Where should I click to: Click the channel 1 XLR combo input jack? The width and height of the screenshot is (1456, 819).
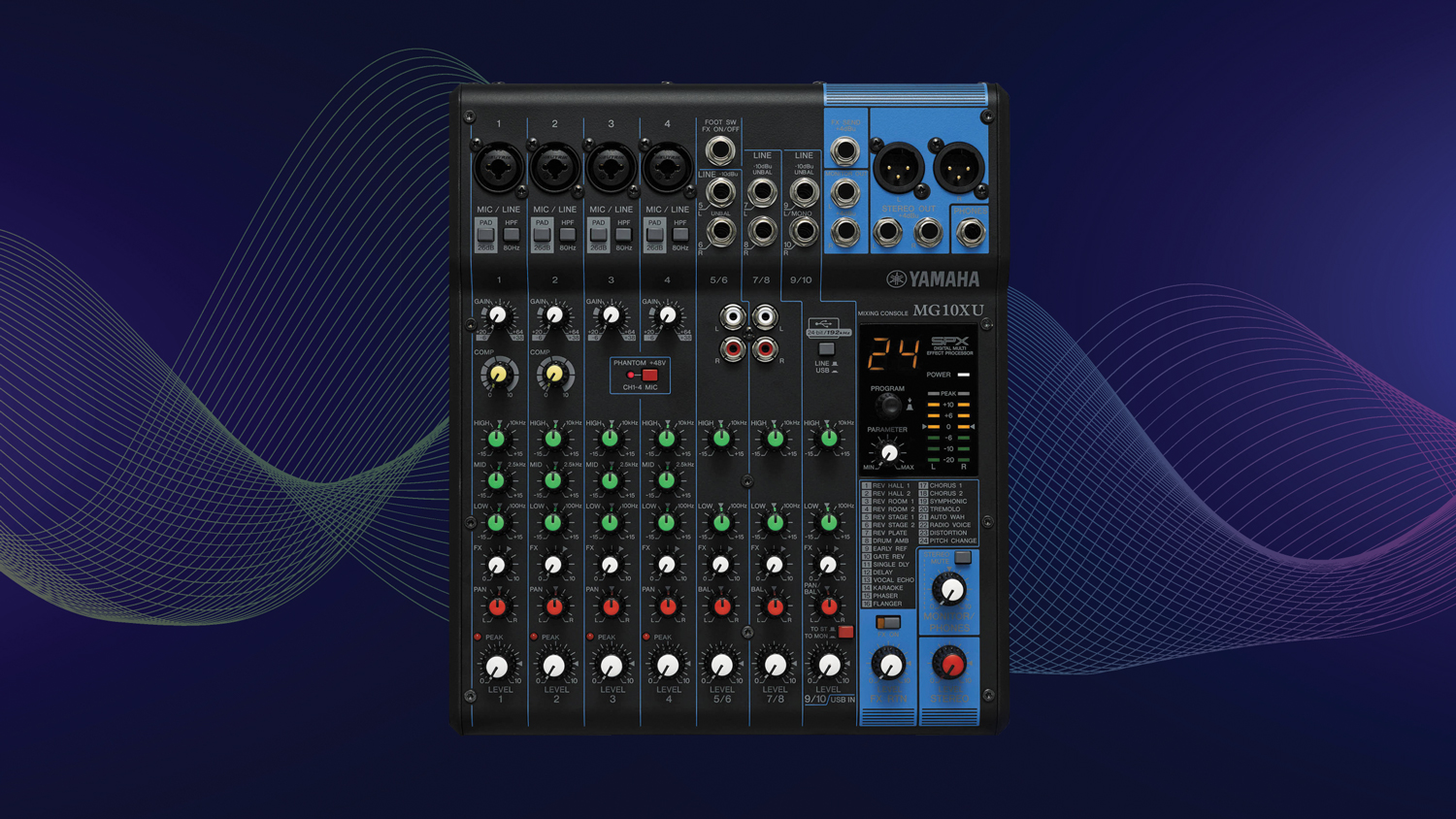coord(499,167)
